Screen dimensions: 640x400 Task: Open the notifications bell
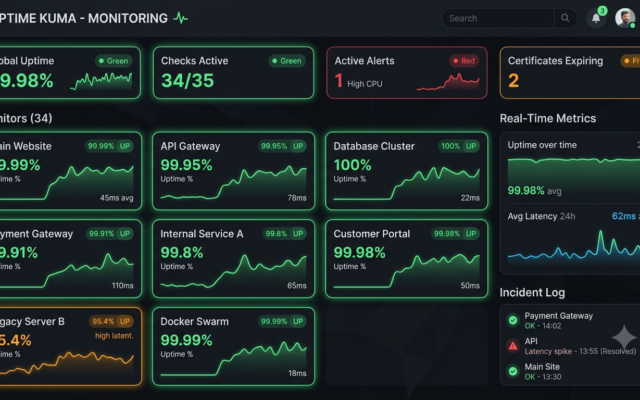point(596,18)
